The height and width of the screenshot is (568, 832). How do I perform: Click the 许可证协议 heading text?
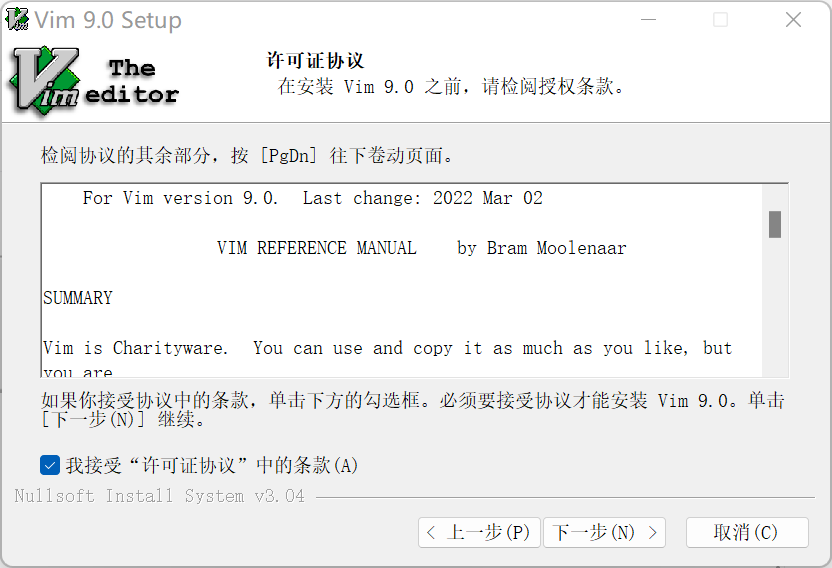315,61
